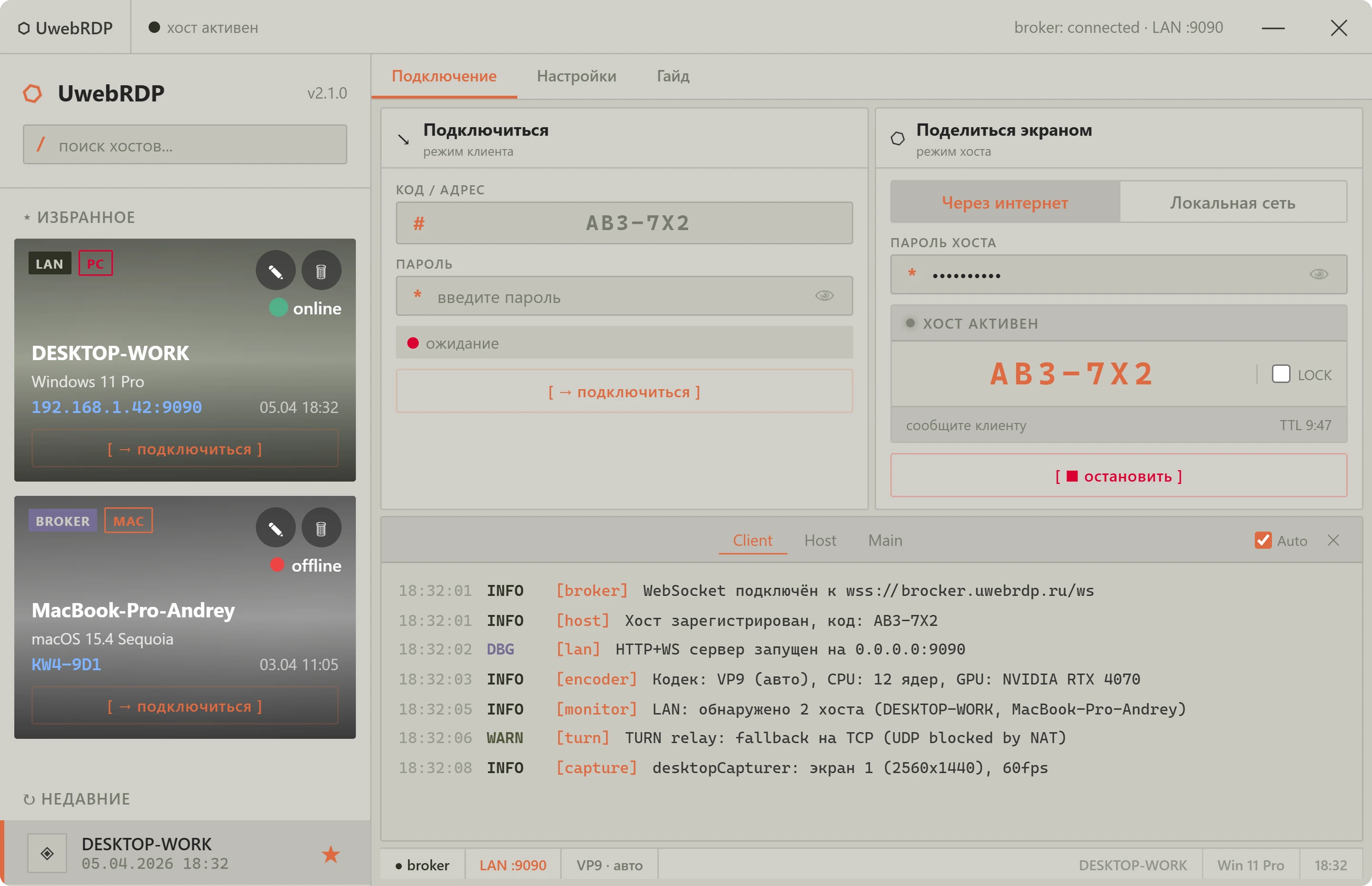
Task: Enable the LOCK checkbox for the code
Action: [1281, 374]
